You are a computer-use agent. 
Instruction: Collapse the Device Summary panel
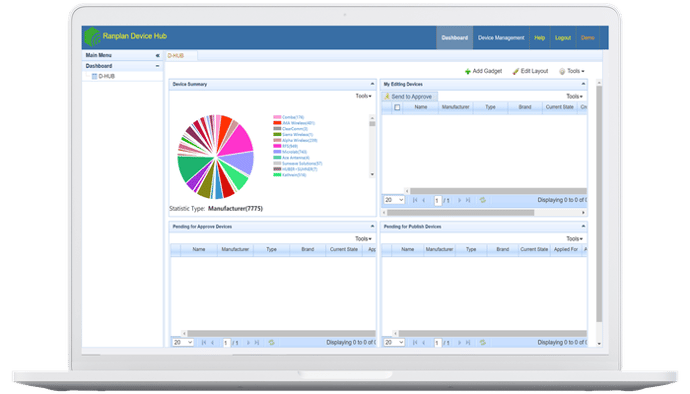[x=372, y=84]
